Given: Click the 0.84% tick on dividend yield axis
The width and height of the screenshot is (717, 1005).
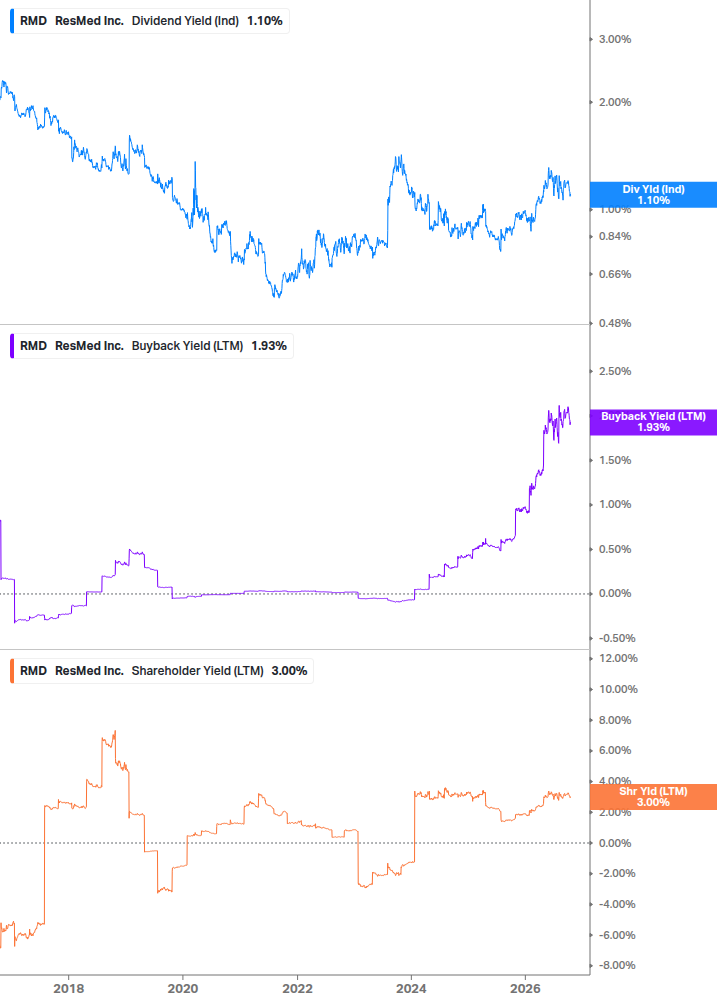Looking at the screenshot, I should point(615,237).
